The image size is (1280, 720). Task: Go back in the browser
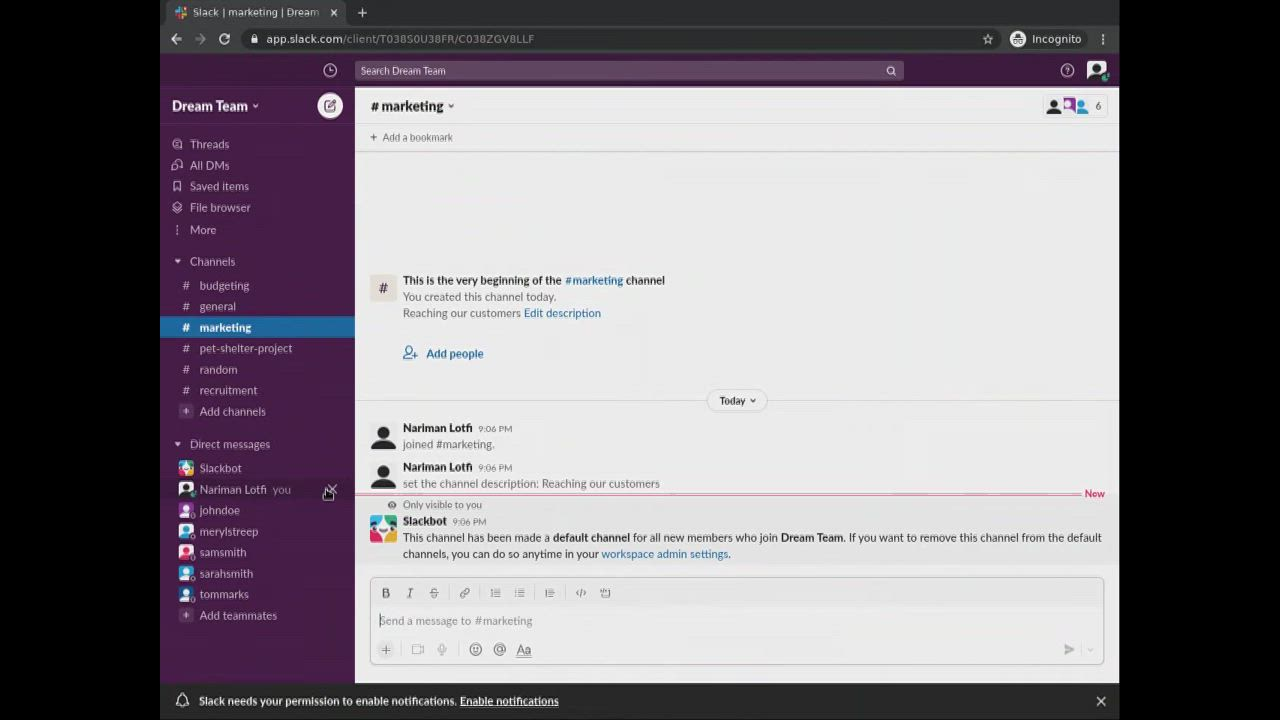click(177, 39)
